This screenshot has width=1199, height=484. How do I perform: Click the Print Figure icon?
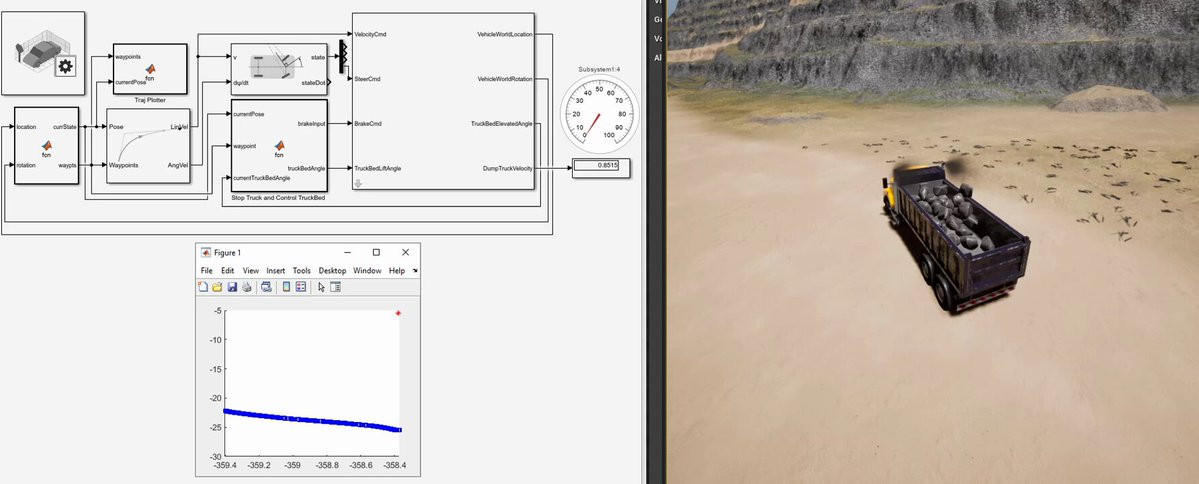pos(246,287)
